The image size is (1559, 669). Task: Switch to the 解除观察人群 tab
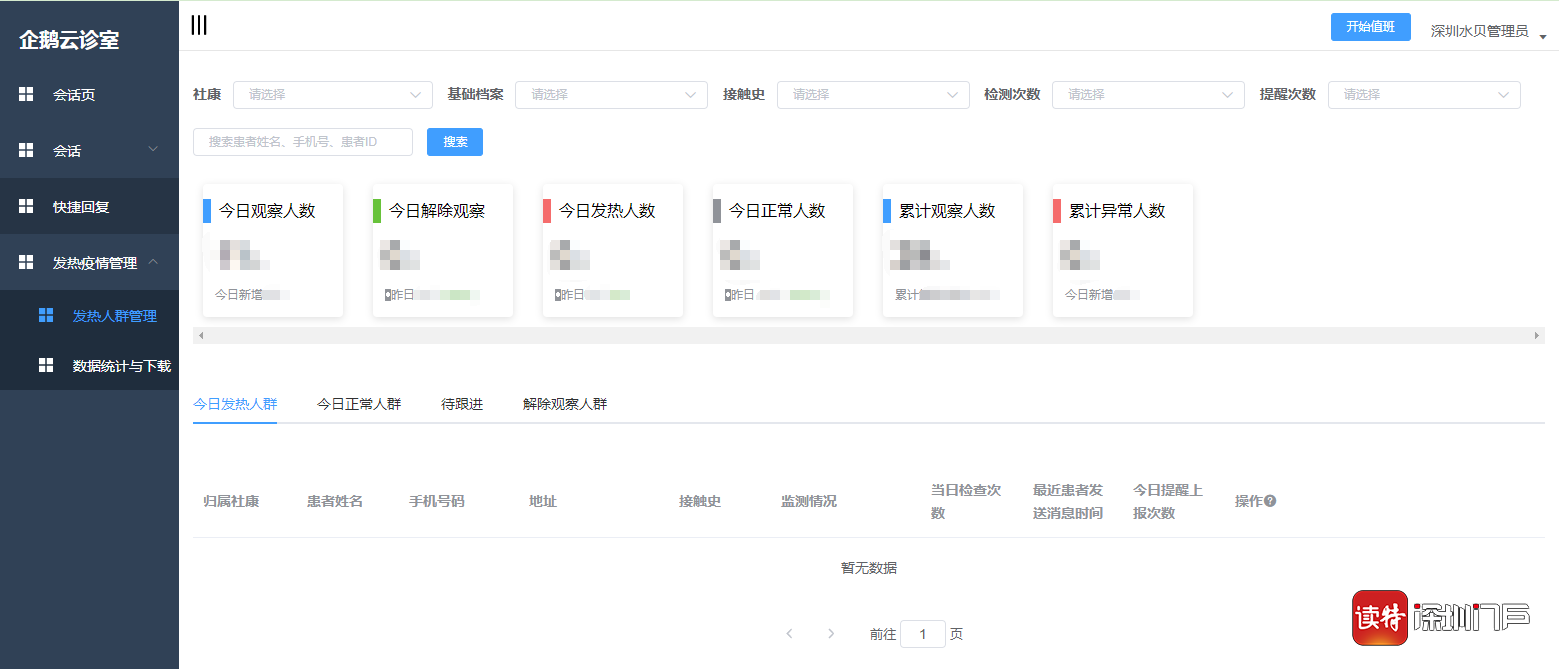click(x=564, y=405)
